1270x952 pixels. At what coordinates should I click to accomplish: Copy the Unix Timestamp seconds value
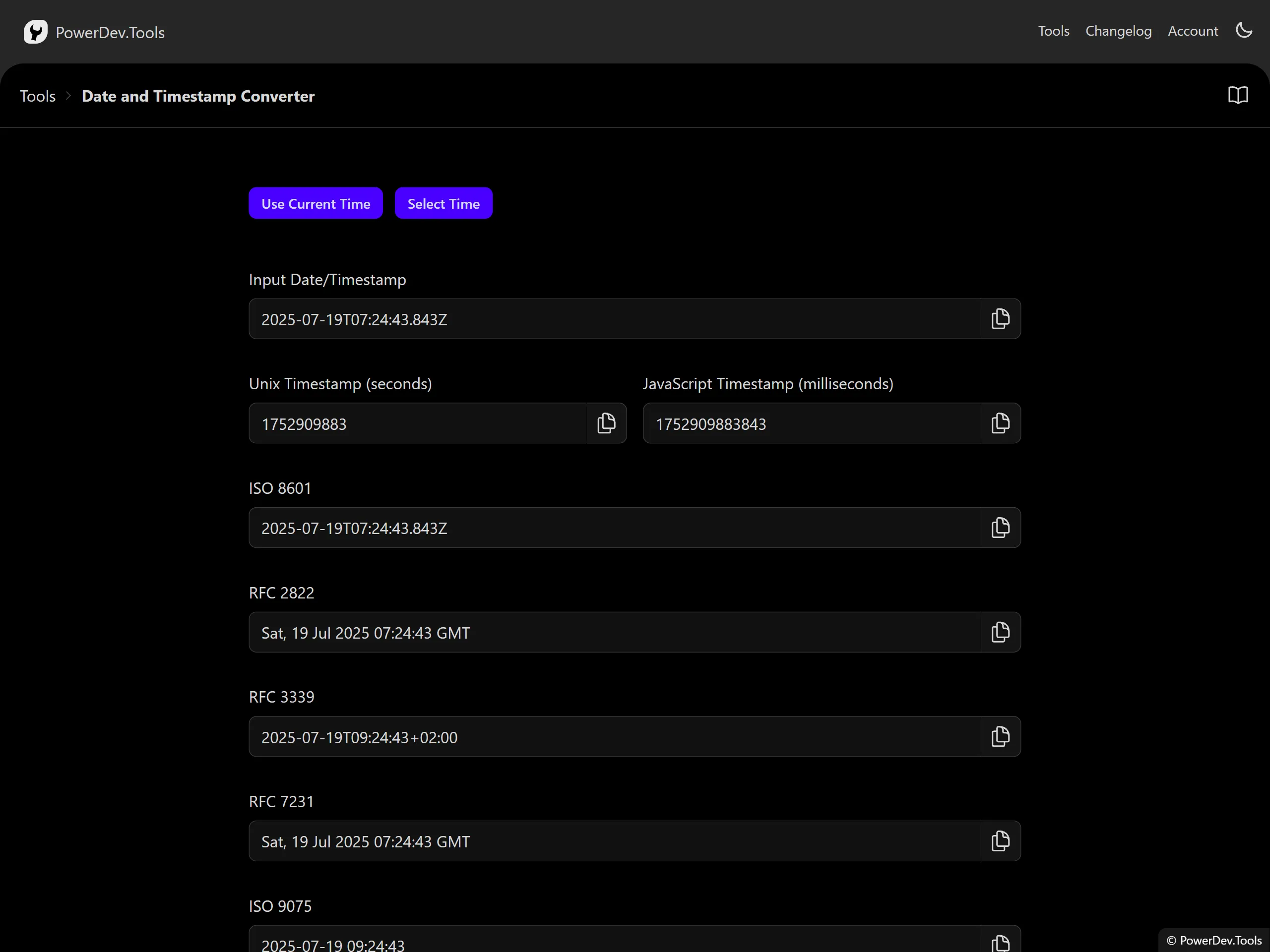pos(606,423)
